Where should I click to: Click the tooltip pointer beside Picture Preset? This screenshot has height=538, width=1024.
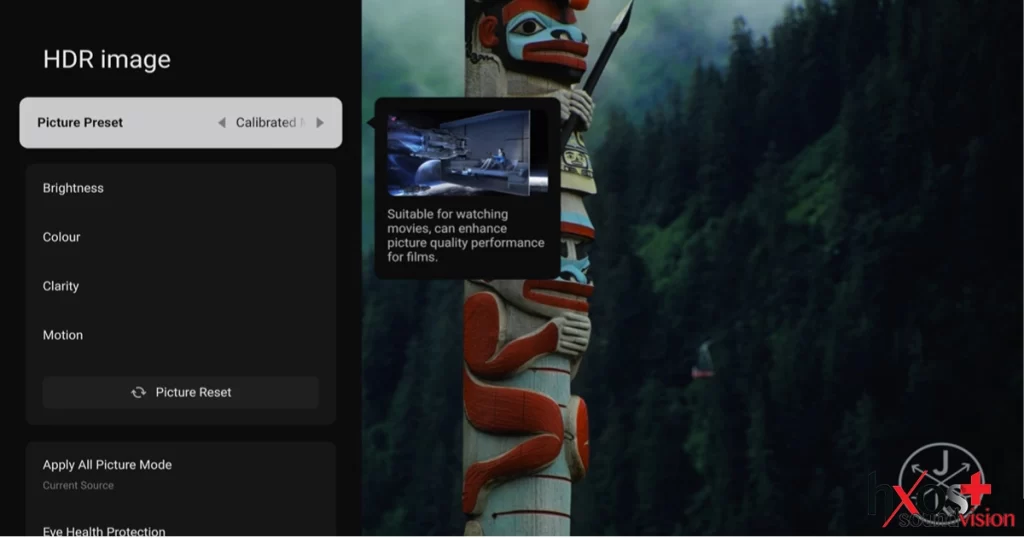coord(371,122)
